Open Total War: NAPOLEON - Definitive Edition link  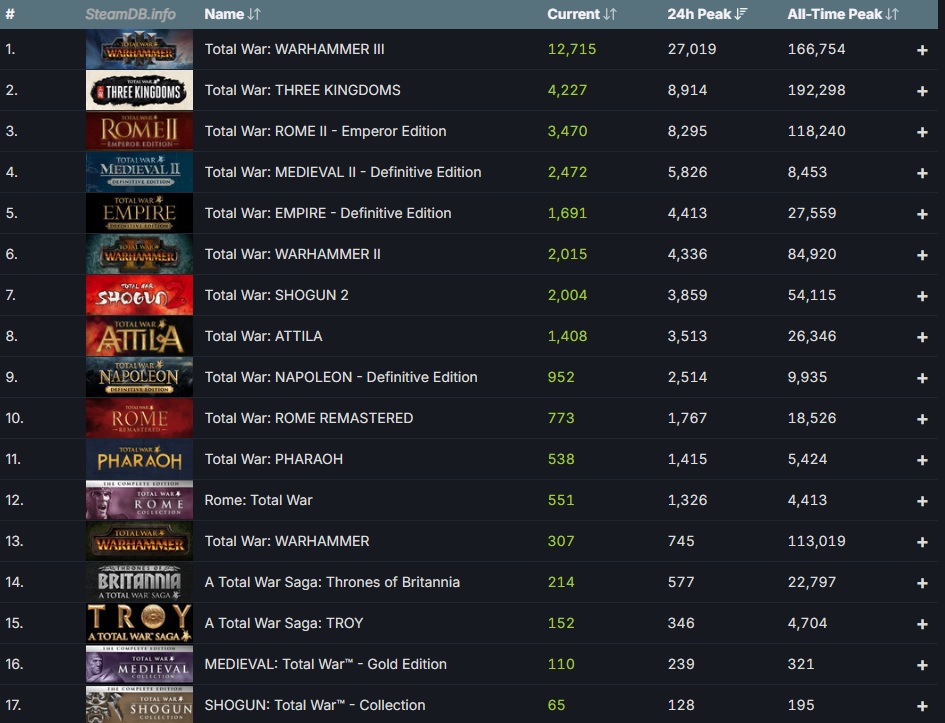[341, 377]
